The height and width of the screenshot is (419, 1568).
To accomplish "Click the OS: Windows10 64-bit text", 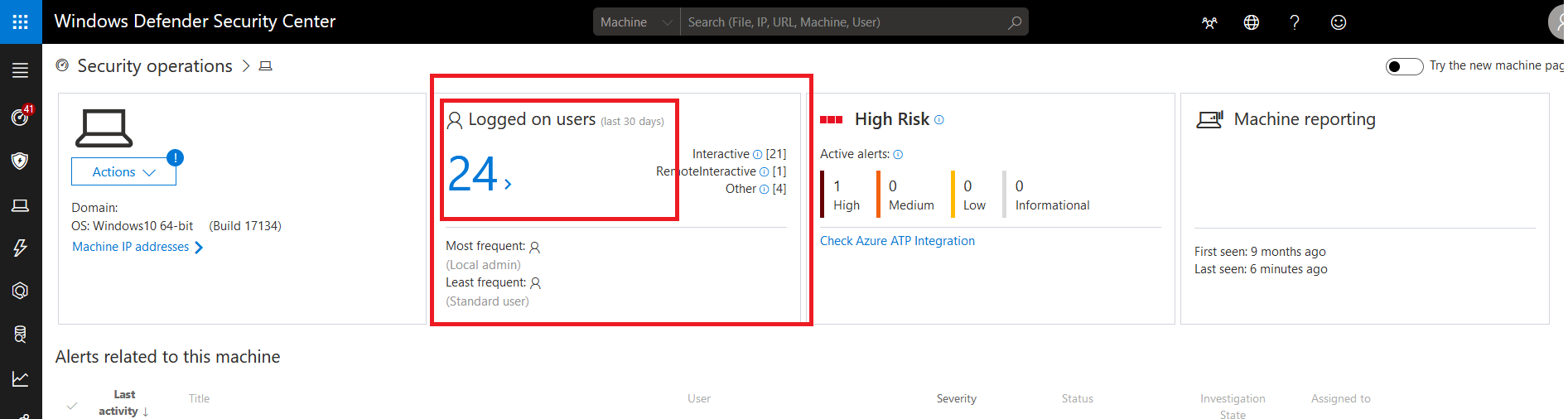I will (x=133, y=226).
